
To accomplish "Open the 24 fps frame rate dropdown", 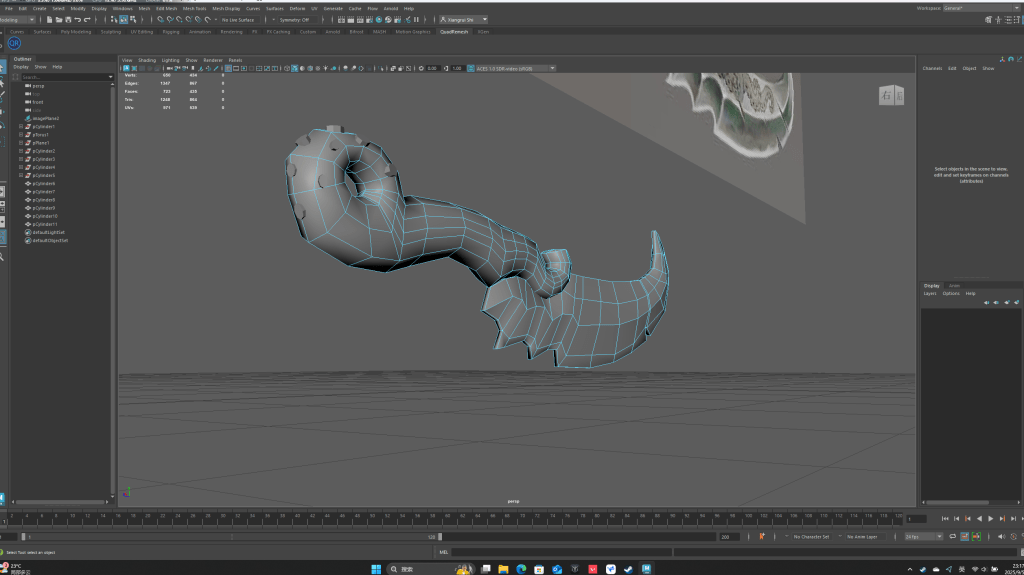I will coord(923,536).
